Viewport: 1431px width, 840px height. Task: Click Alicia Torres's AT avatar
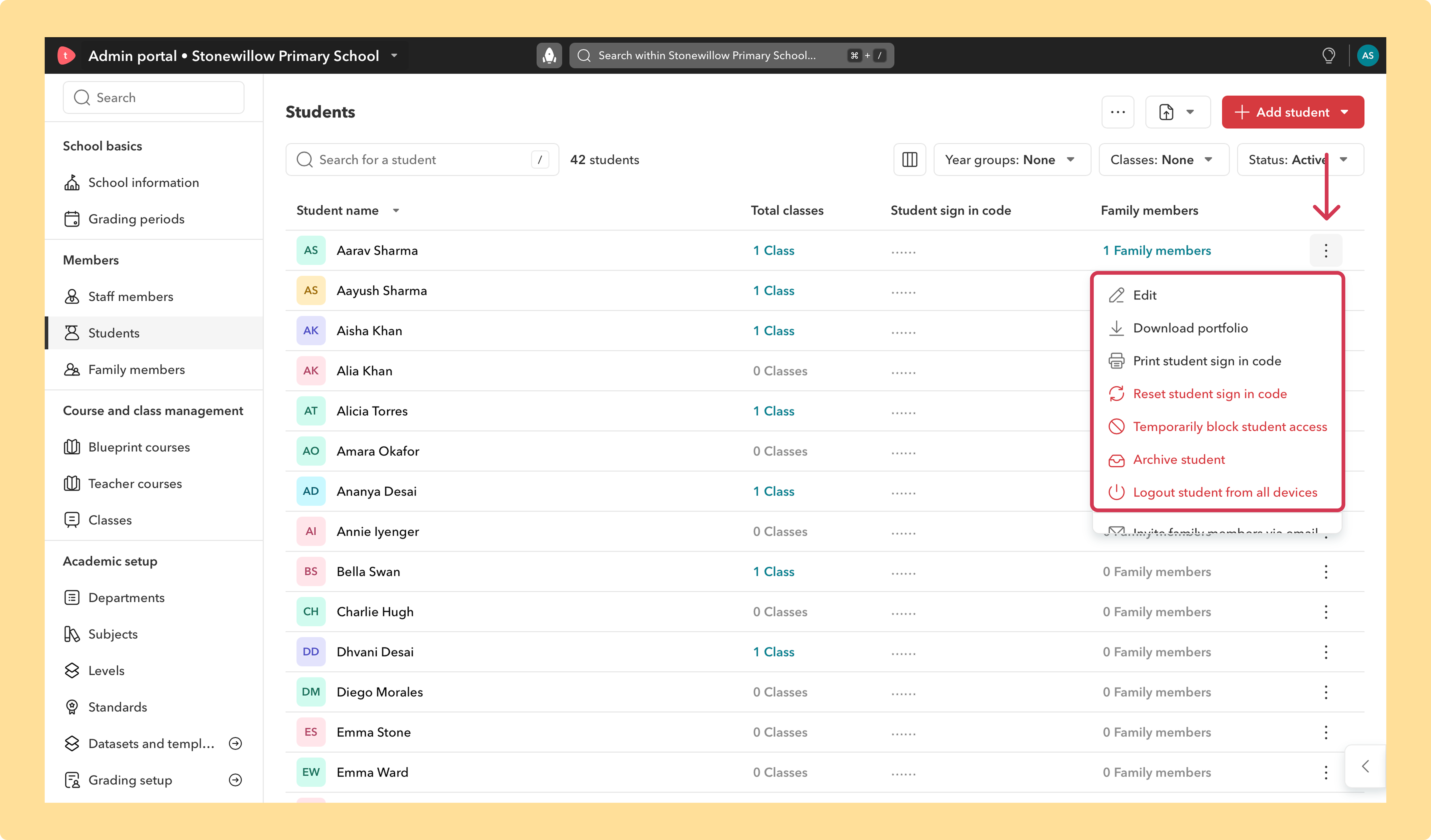tap(311, 411)
